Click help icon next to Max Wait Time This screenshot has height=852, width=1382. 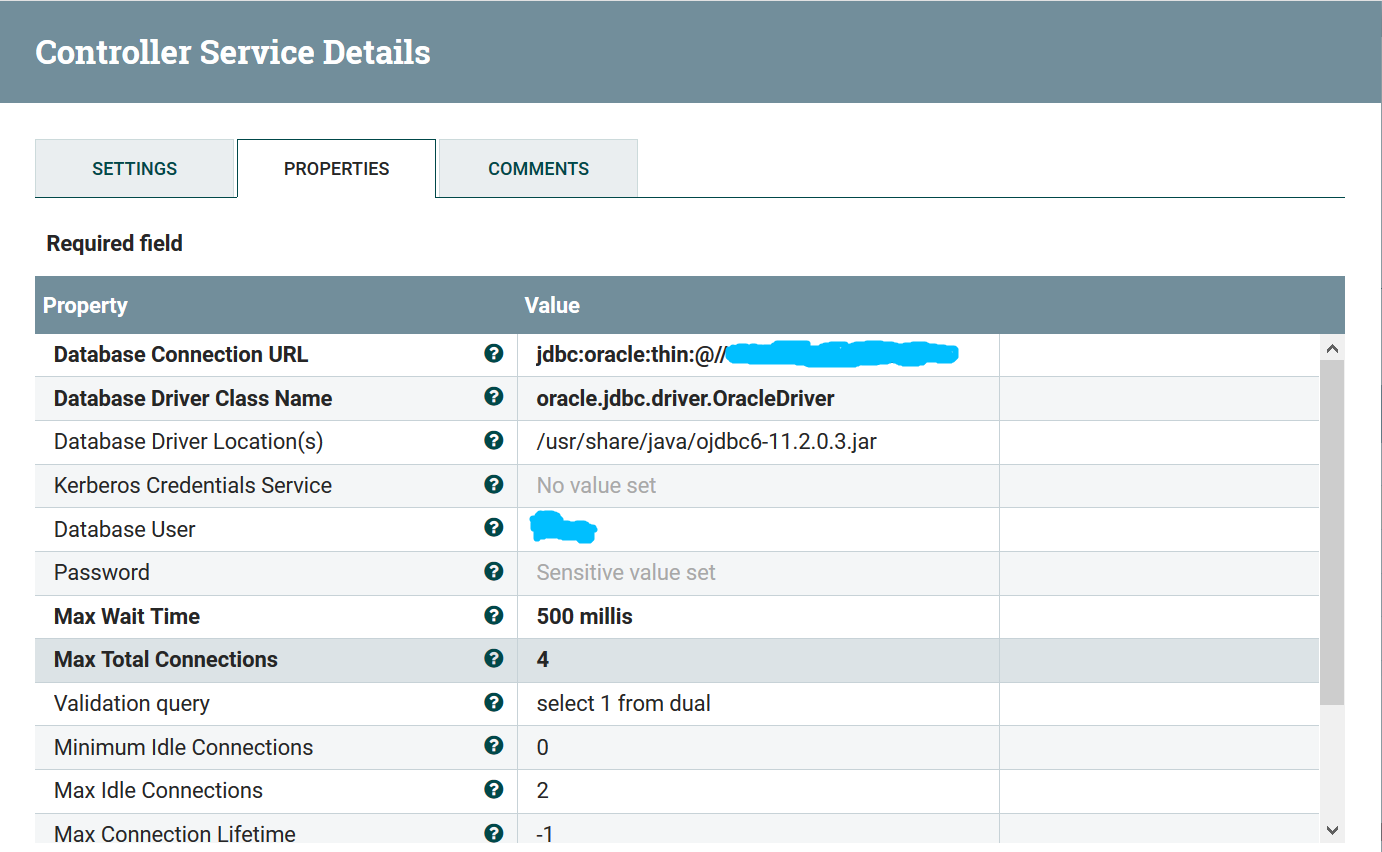493,615
